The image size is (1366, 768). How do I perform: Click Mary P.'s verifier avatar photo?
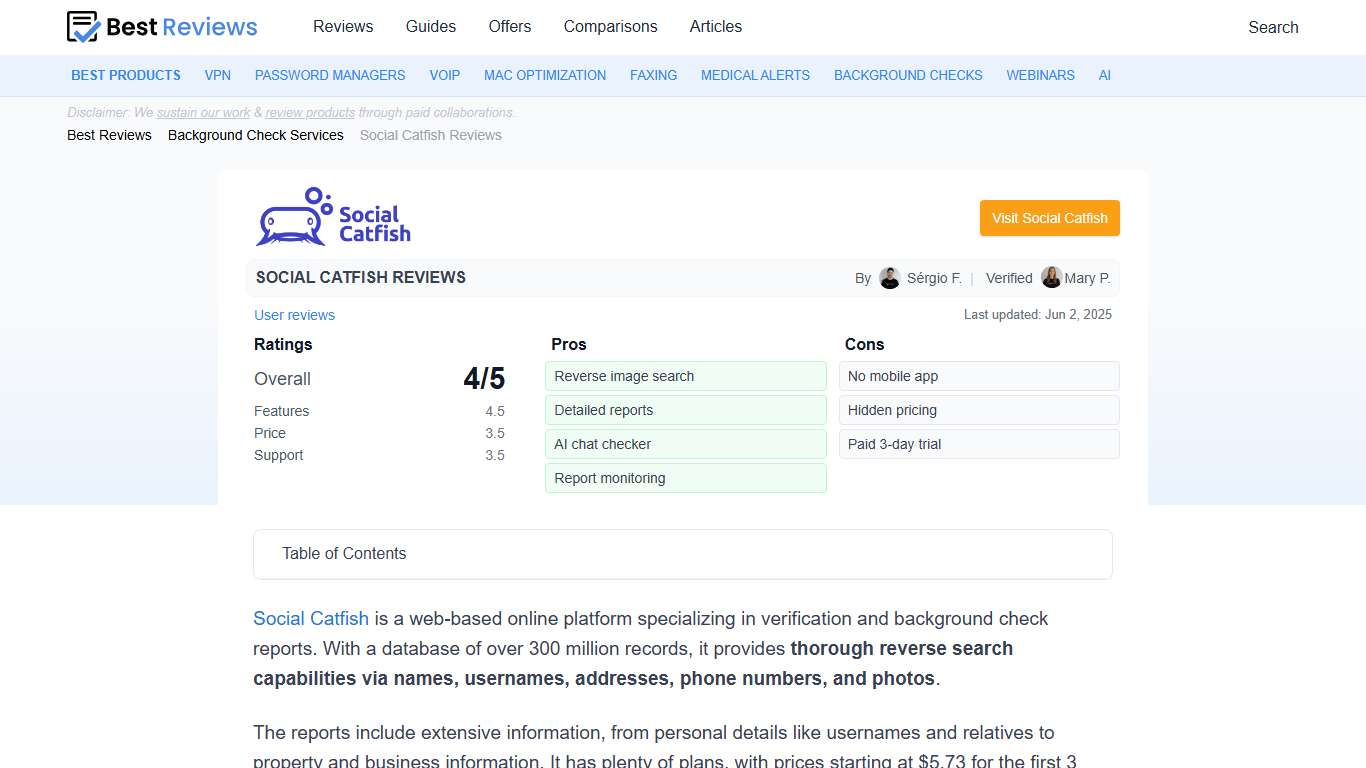1051,277
